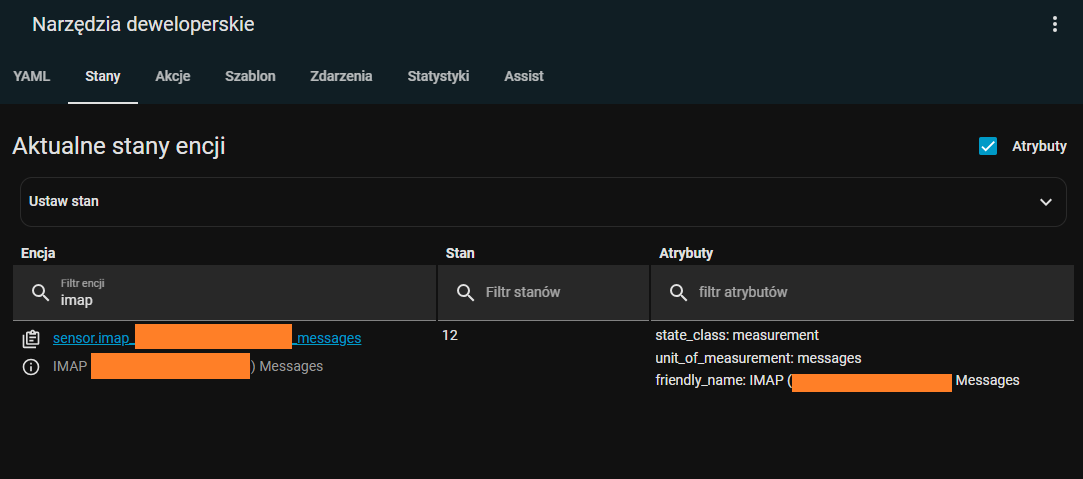Click the clipboard copy entity ID icon
This screenshot has width=1083, height=479.
31,339
